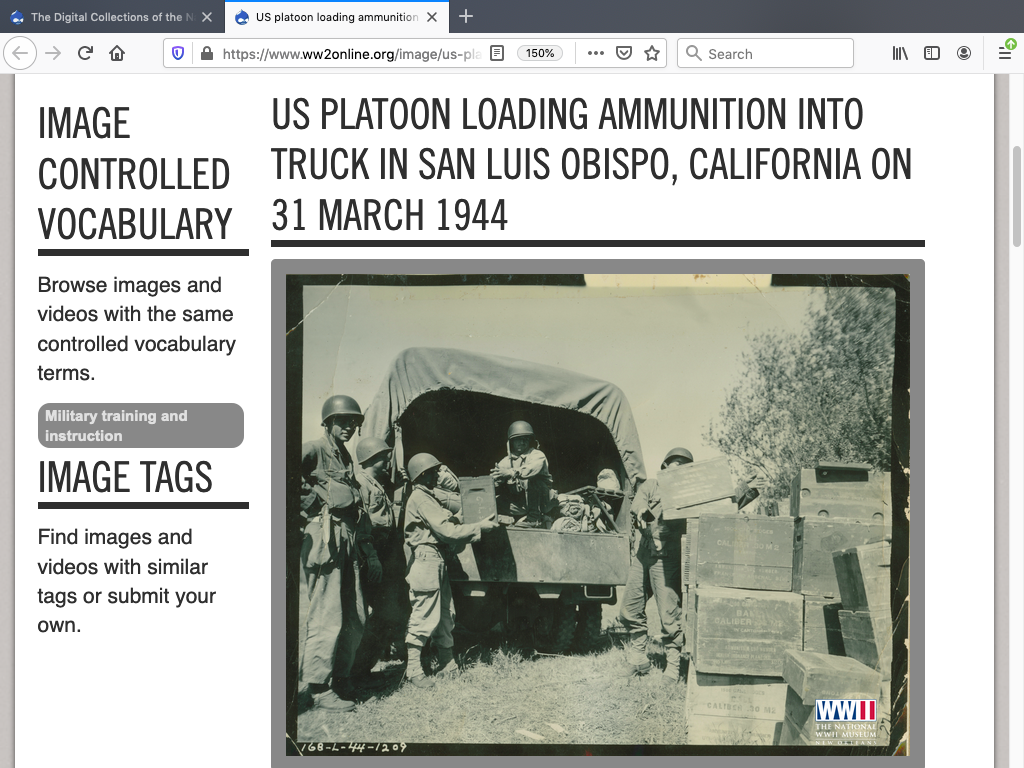This screenshot has width=1024, height=768.
Task: Click the vertical page scrollbar thumb
Action: [x=1017, y=196]
